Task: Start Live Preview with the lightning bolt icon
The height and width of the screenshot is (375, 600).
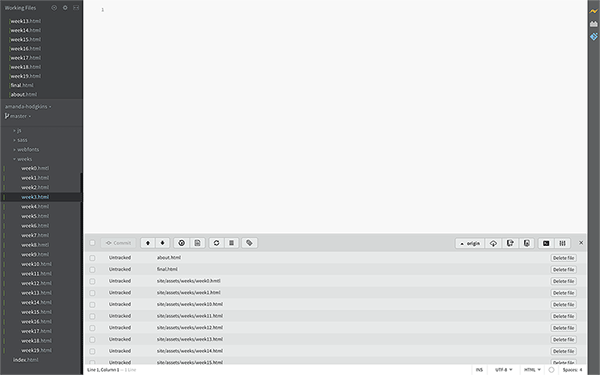Action: pyautogui.click(x=593, y=11)
